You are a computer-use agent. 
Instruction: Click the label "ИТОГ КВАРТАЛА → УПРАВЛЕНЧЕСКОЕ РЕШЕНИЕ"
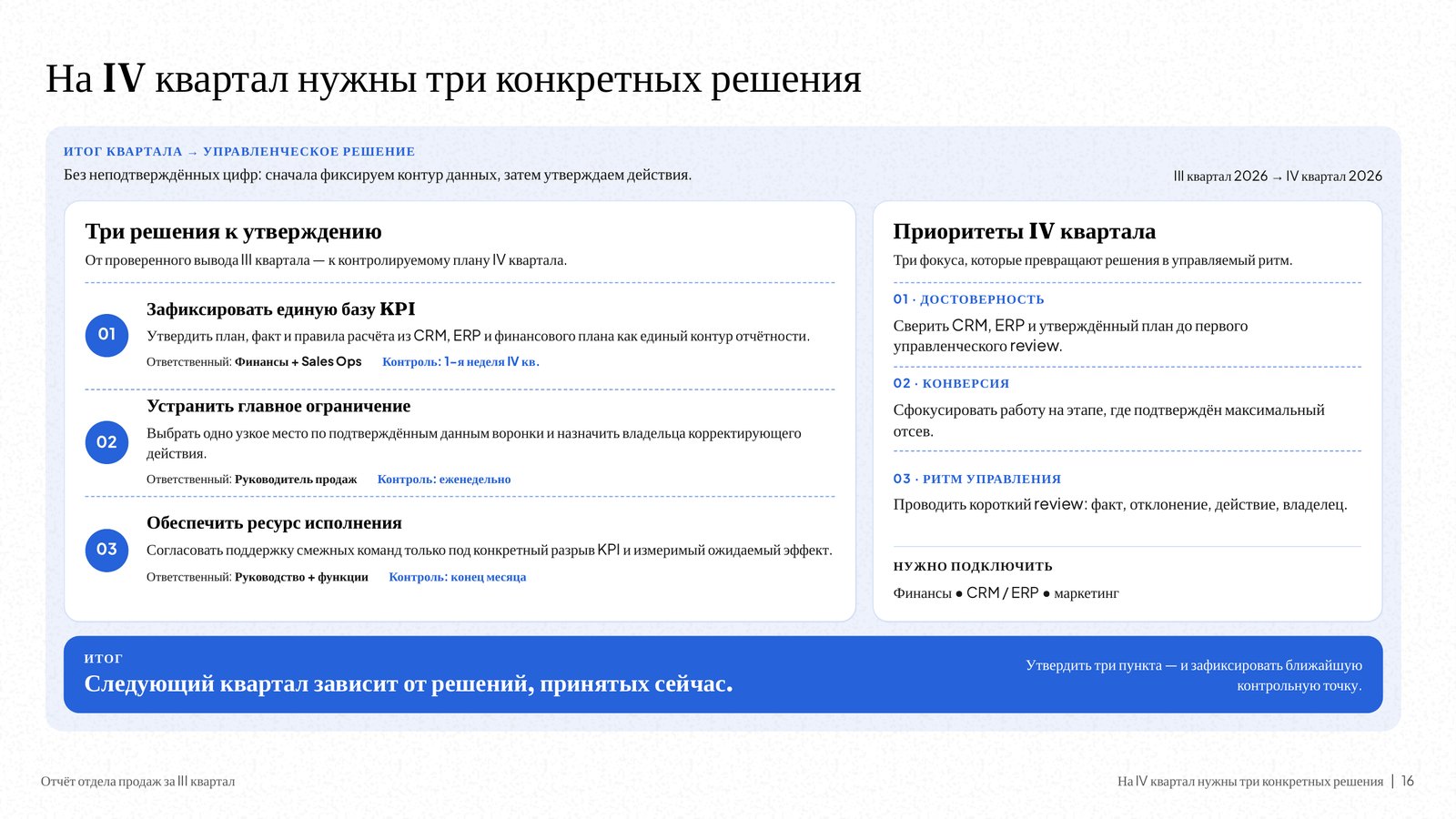pyautogui.click(x=239, y=152)
